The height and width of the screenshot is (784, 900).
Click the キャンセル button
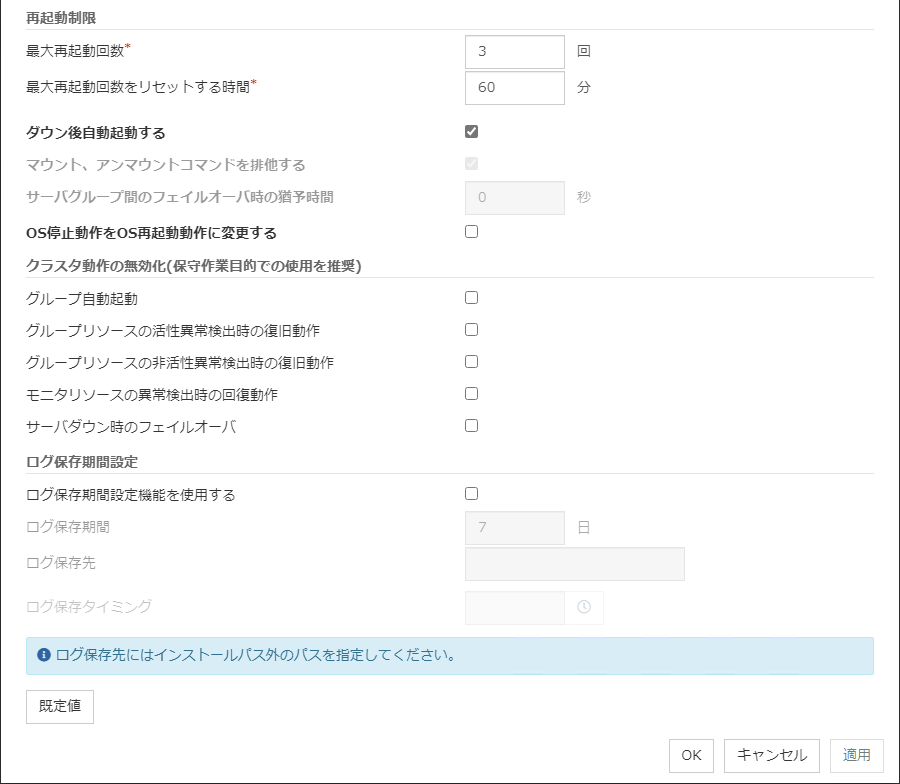772,756
